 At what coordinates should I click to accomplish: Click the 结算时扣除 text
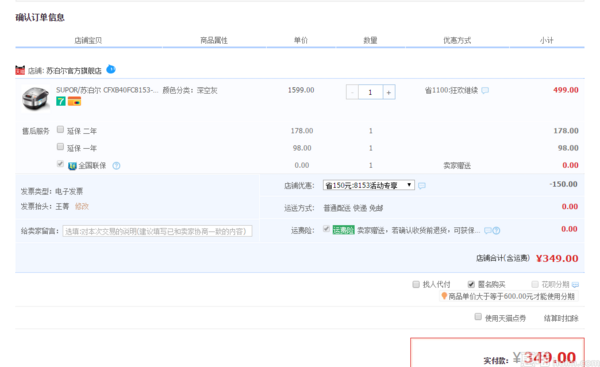[561, 318]
